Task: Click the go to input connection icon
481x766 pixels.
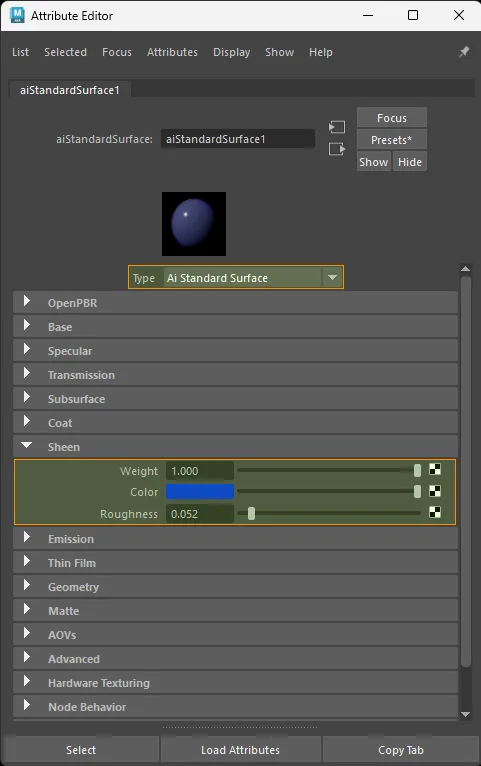Action: [x=337, y=128]
